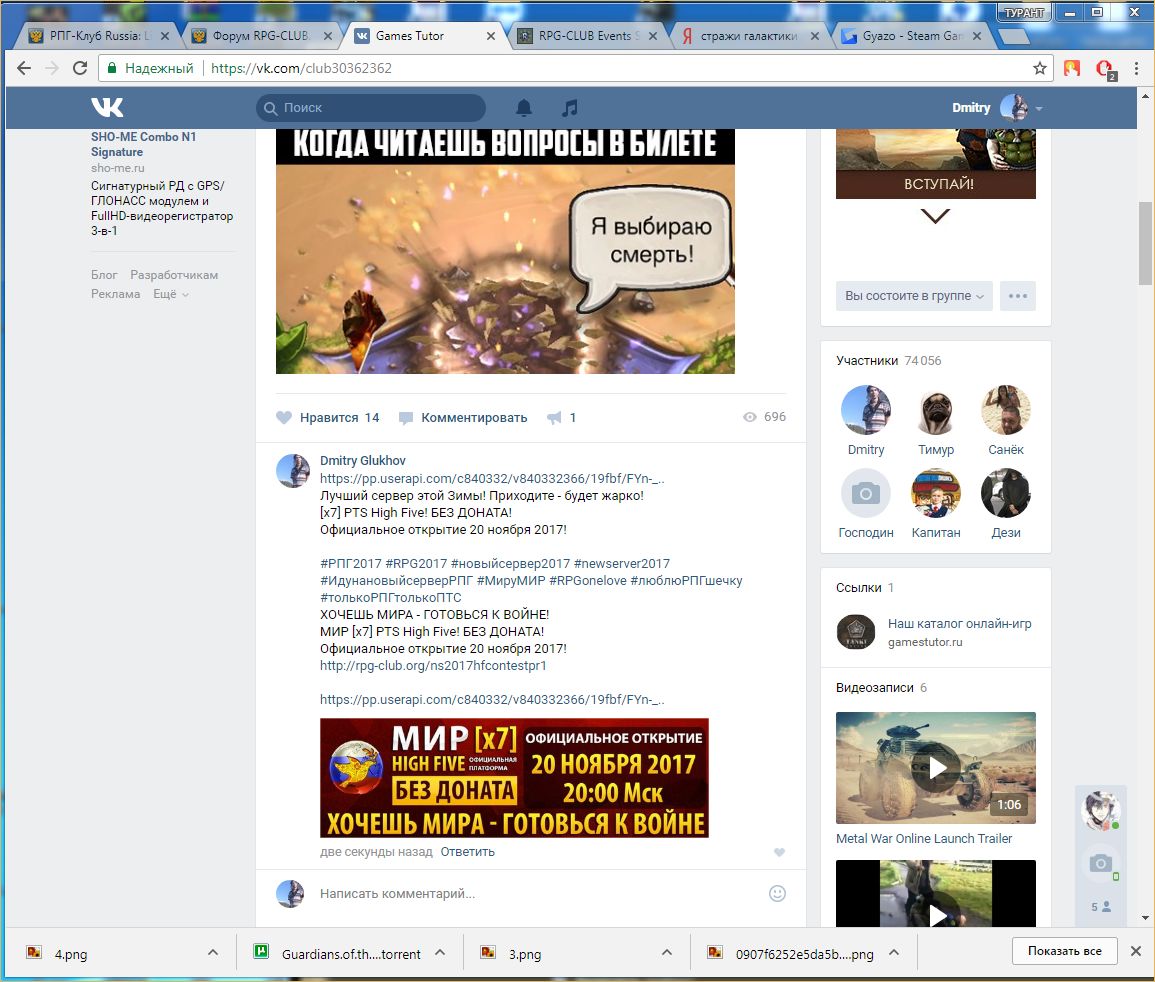
Task: Open the VK logo home link
Action: click(x=108, y=108)
